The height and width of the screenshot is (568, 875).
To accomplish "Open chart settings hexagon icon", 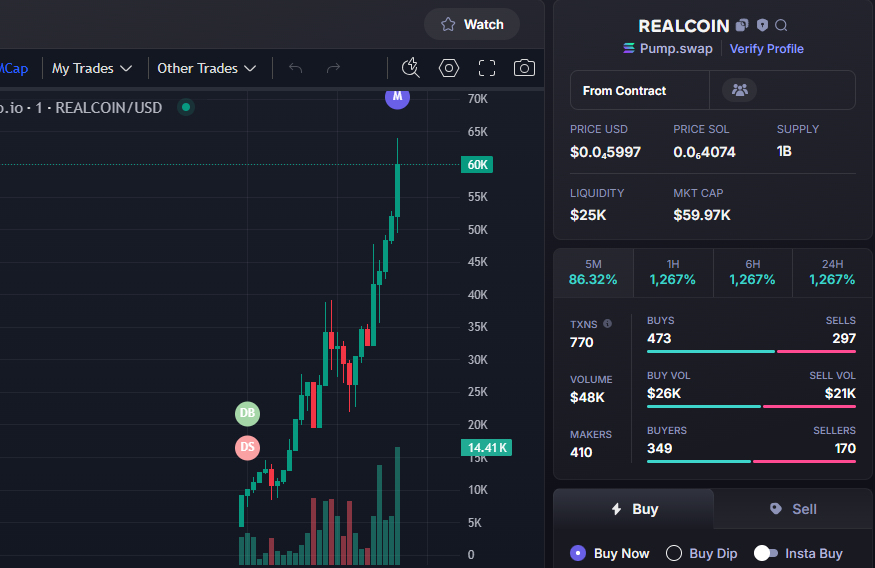I will [449, 68].
